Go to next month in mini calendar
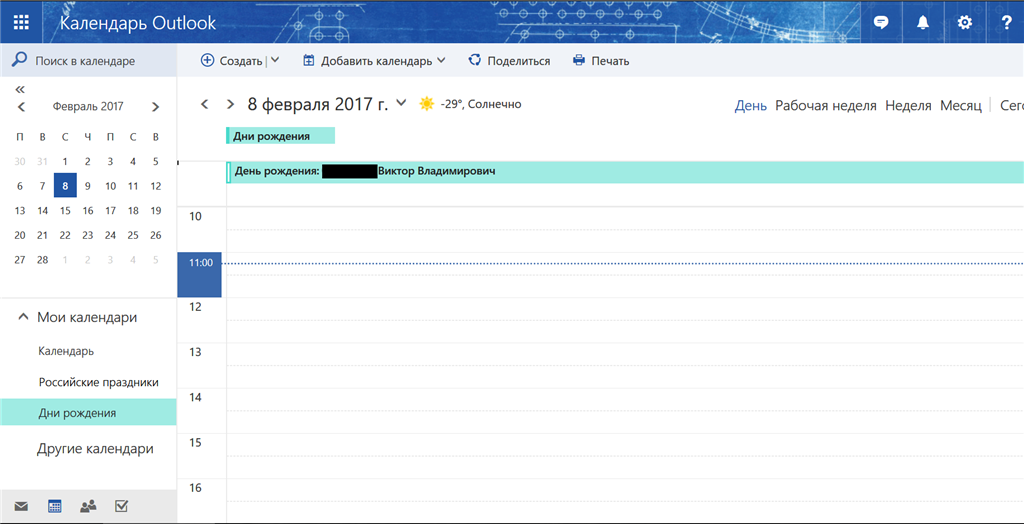 (x=155, y=107)
